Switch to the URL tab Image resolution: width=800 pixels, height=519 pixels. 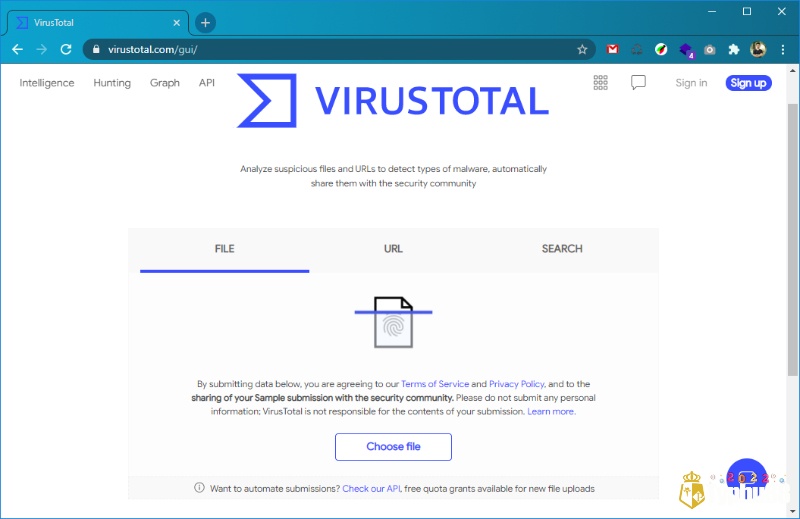click(x=393, y=249)
